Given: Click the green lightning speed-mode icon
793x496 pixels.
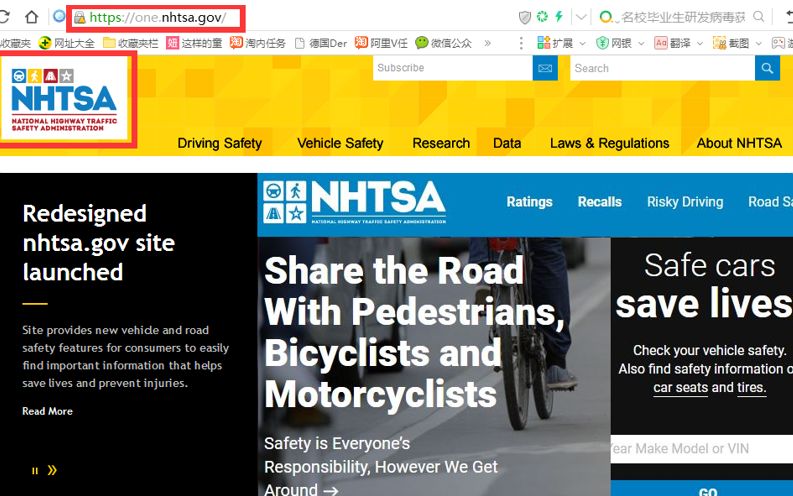Looking at the screenshot, I should coord(559,17).
